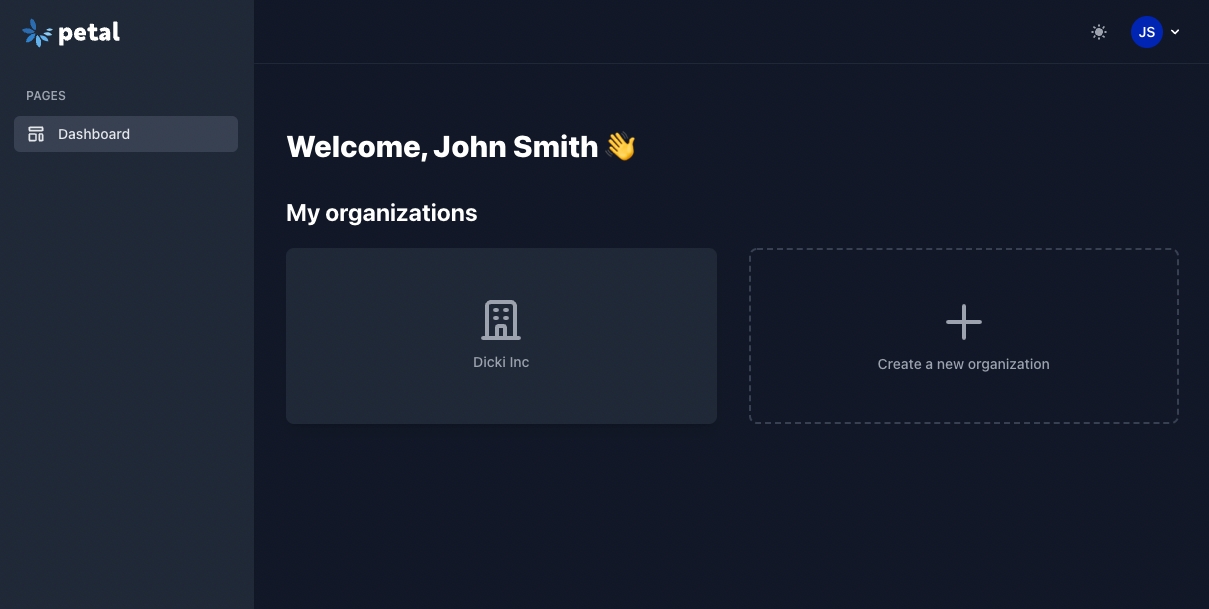Click the sun icon in header

(1099, 32)
